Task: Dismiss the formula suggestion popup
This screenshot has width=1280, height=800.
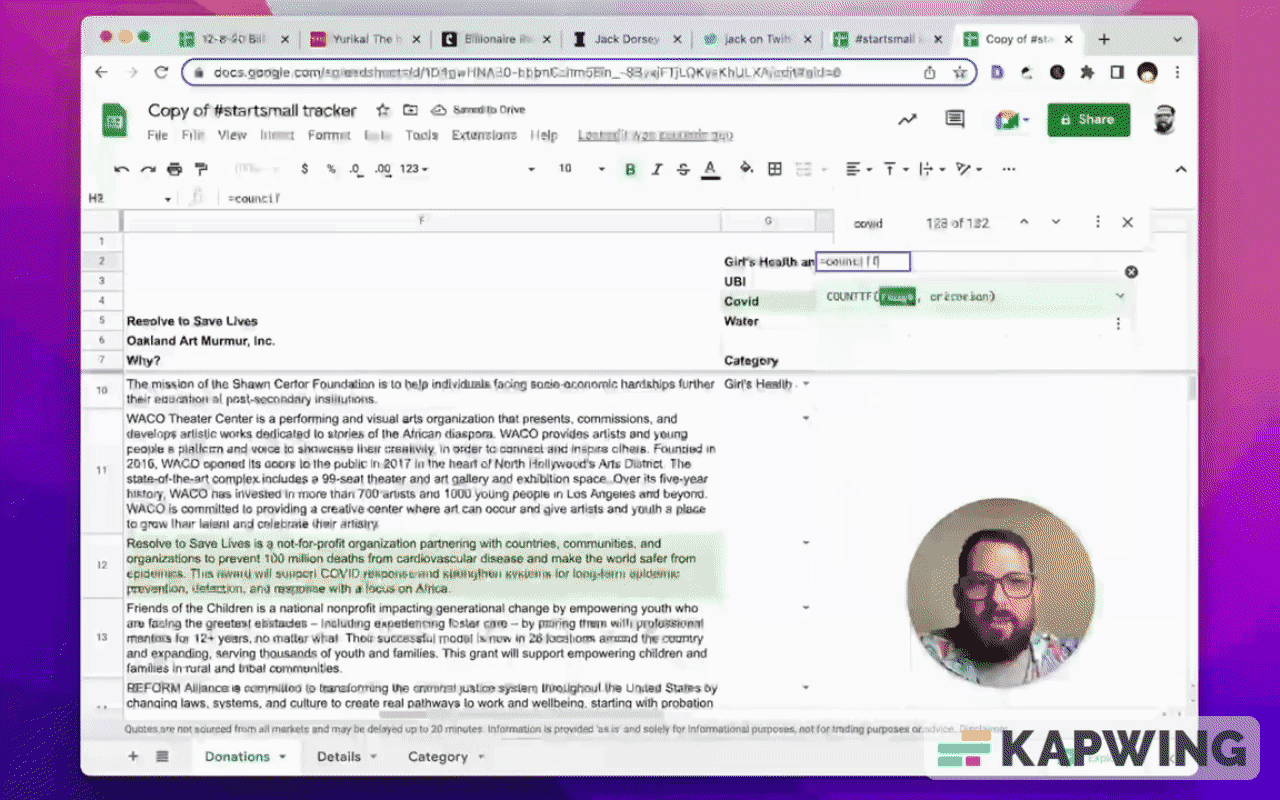Action: click(1131, 272)
